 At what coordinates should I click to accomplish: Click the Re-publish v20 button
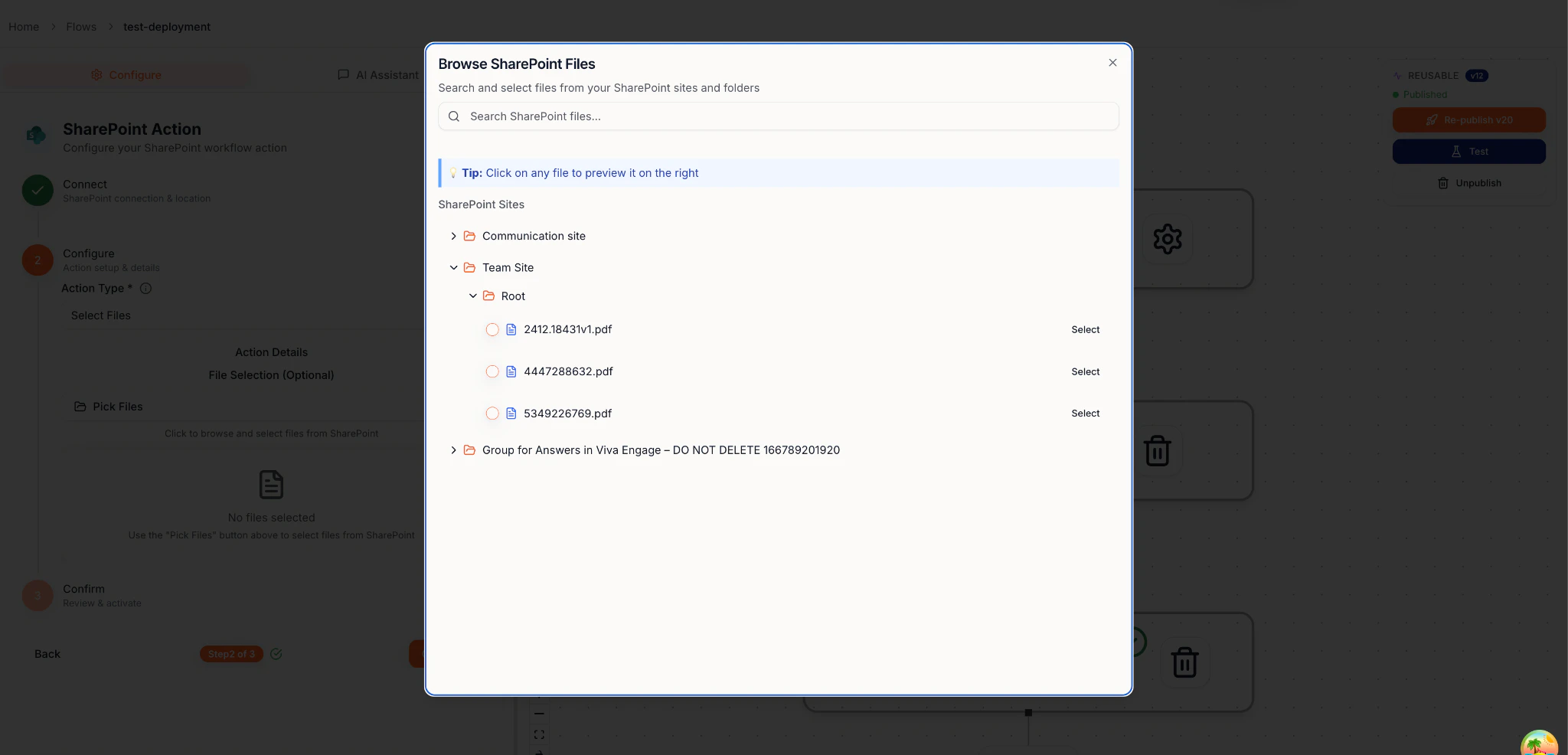tap(1468, 120)
